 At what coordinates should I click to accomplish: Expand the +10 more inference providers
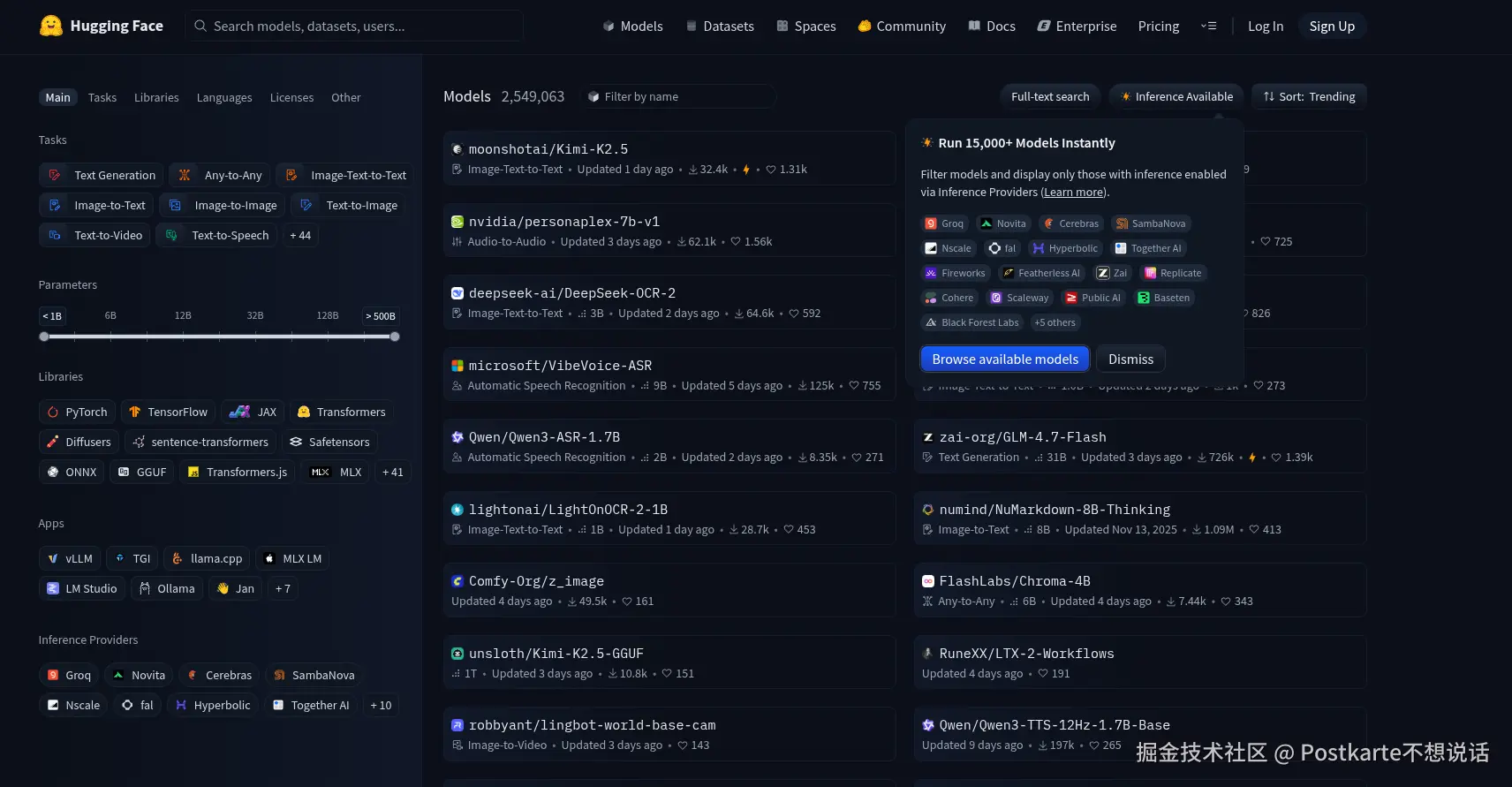point(381,705)
